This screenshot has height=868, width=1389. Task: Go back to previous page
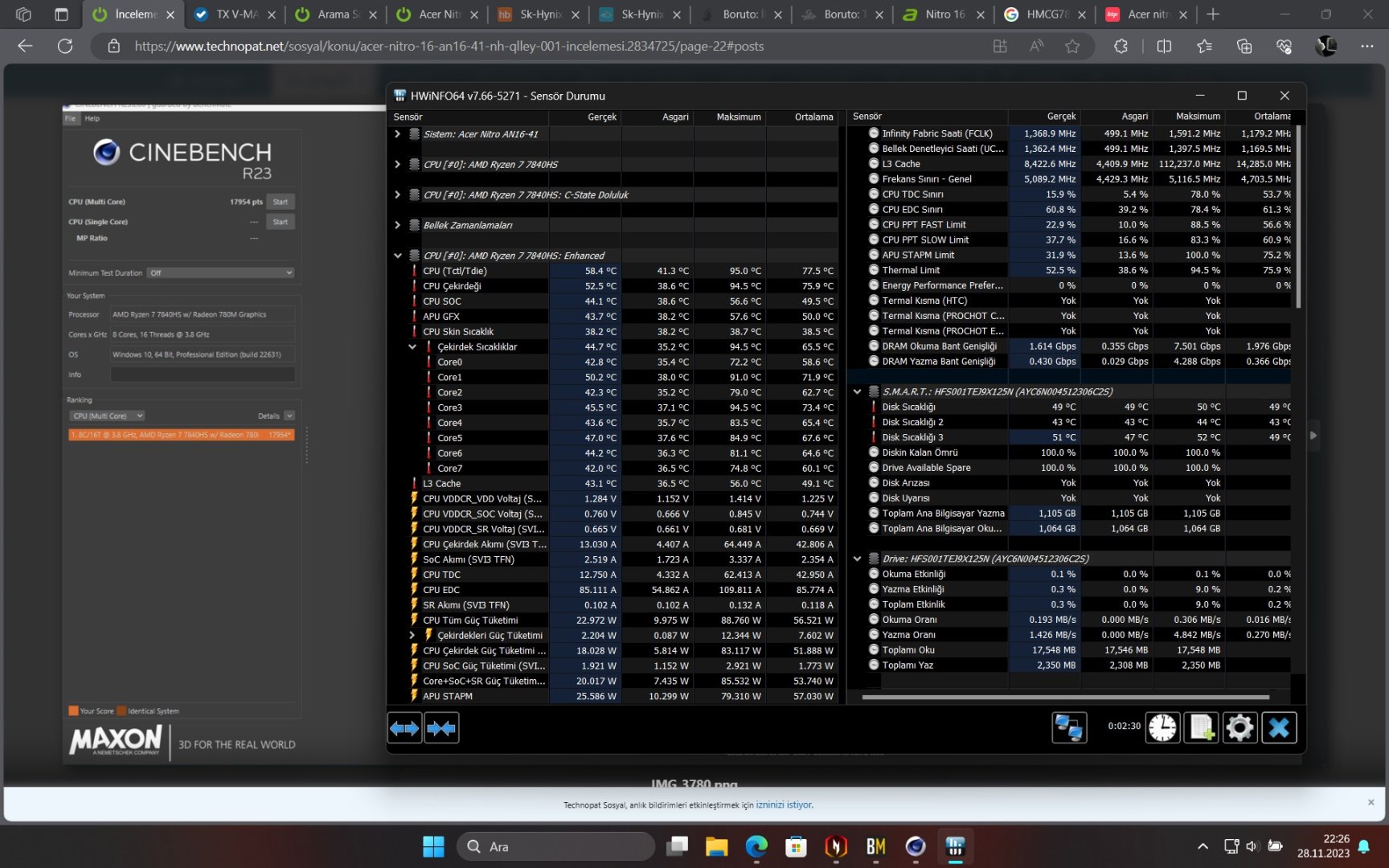pos(25,46)
